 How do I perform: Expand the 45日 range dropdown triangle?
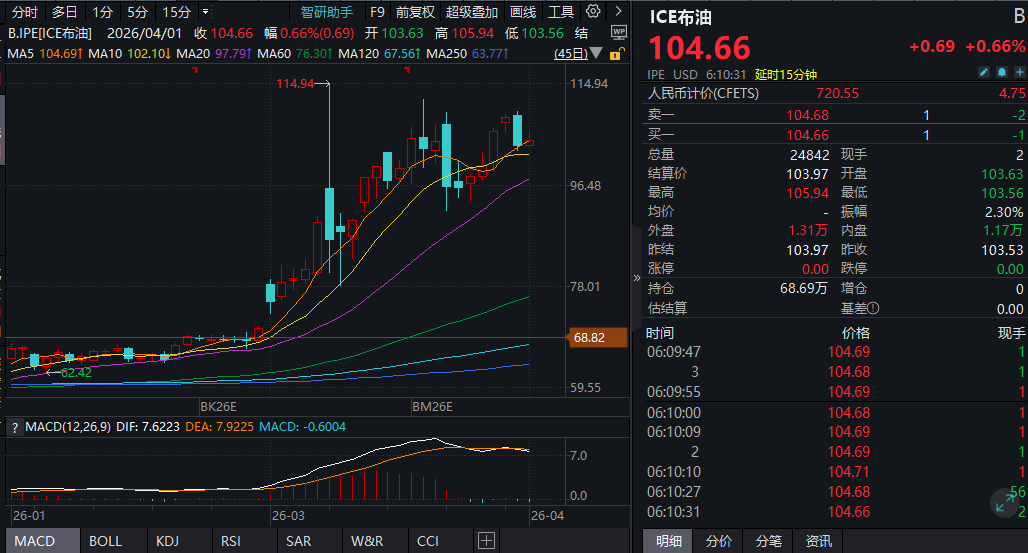pyautogui.click(x=597, y=53)
